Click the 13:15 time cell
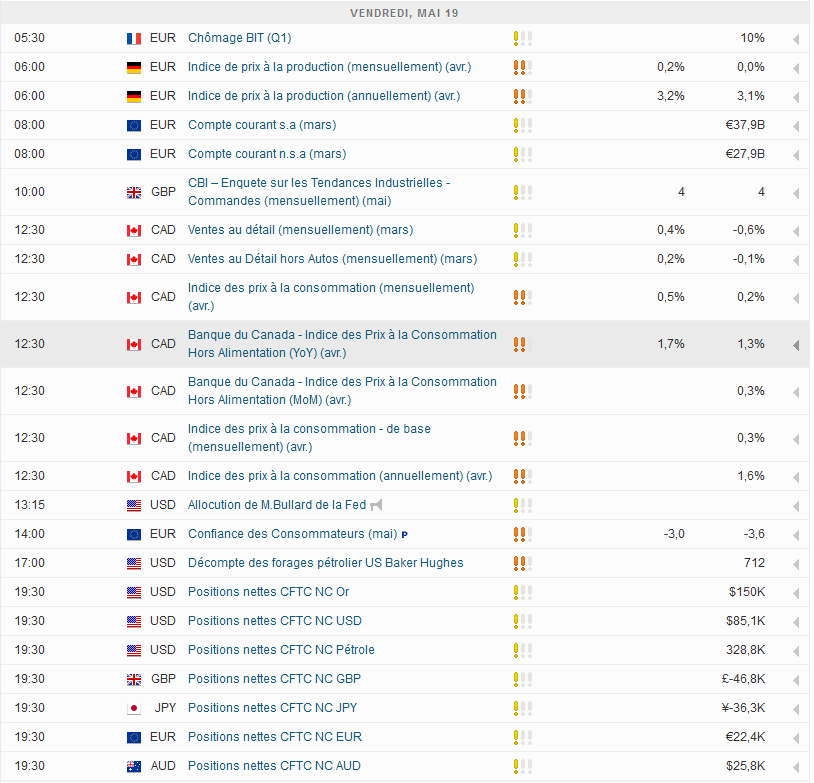The height and width of the screenshot is (783, 814). pyautogui.click(x=30, y=505)
